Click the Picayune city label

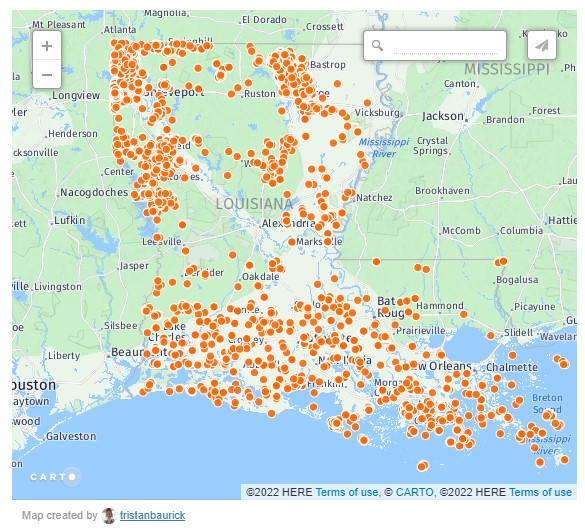[x=534, y=307]
